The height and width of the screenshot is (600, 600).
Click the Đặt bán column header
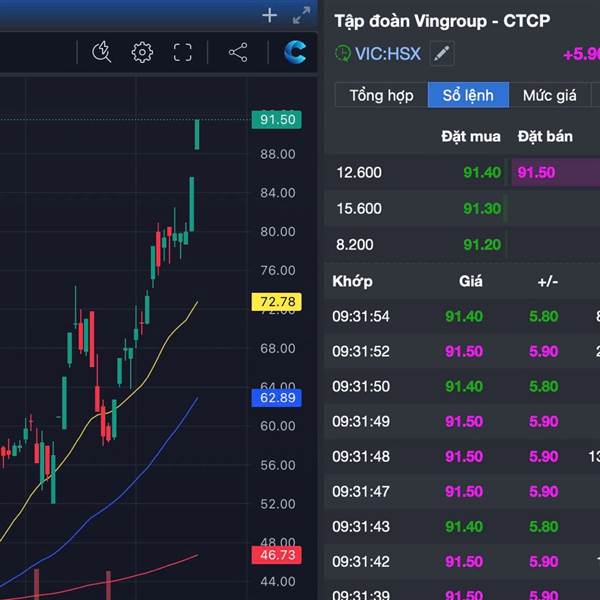(545, 137)
